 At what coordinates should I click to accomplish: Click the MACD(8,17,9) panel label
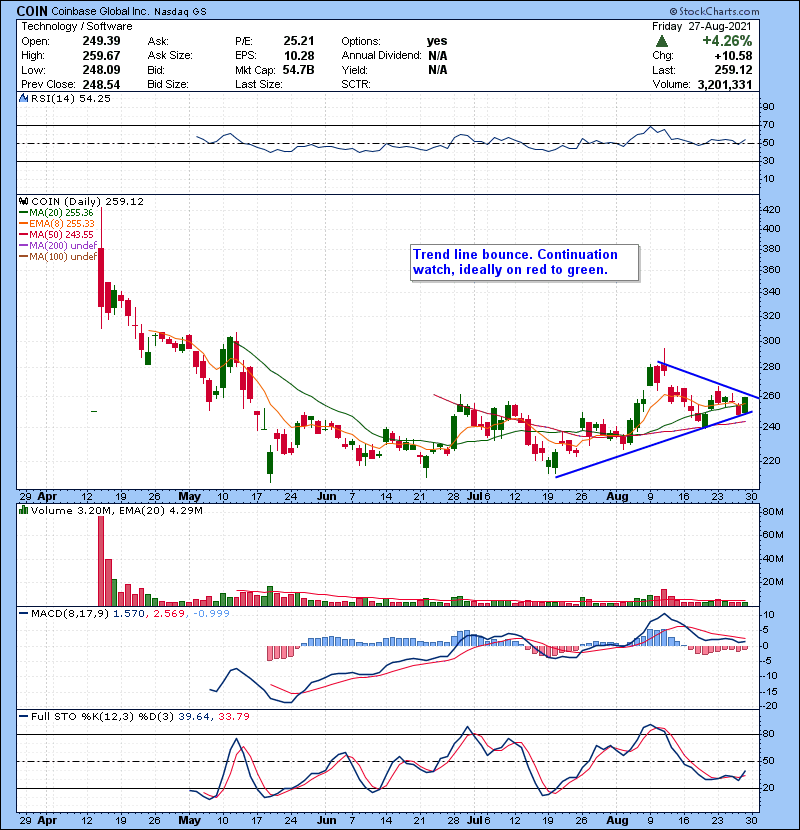(x=70, y=614)
